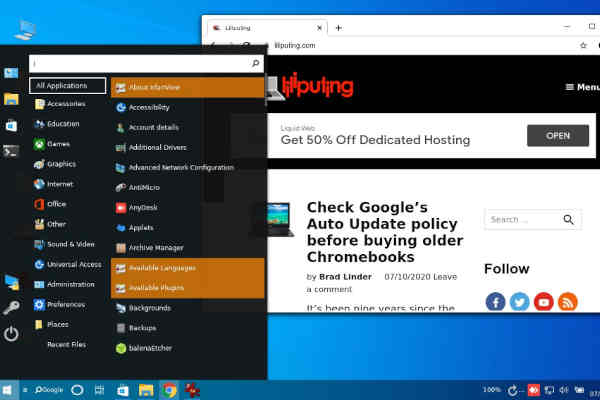The image size is (600, 400).
Task: Select the Liliputing browser tab
Action: click(268, 28)
